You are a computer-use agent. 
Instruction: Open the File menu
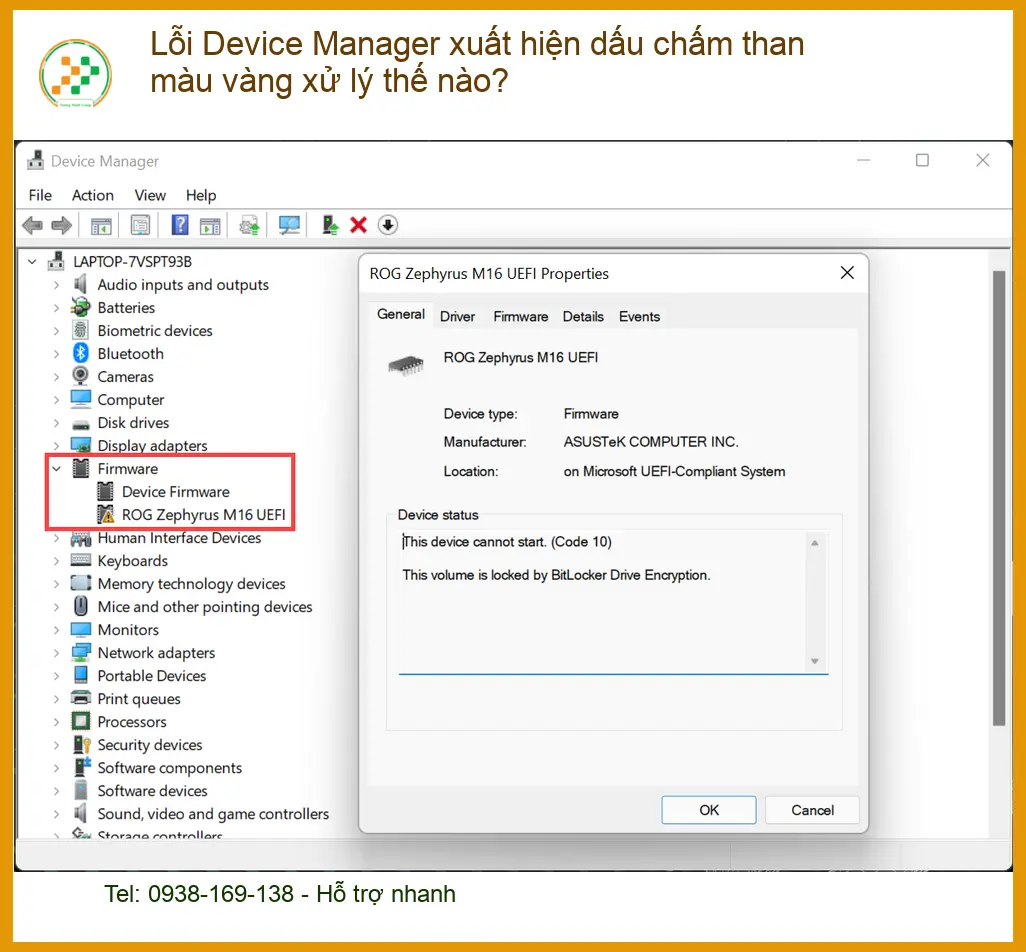[x=40, y=195]
